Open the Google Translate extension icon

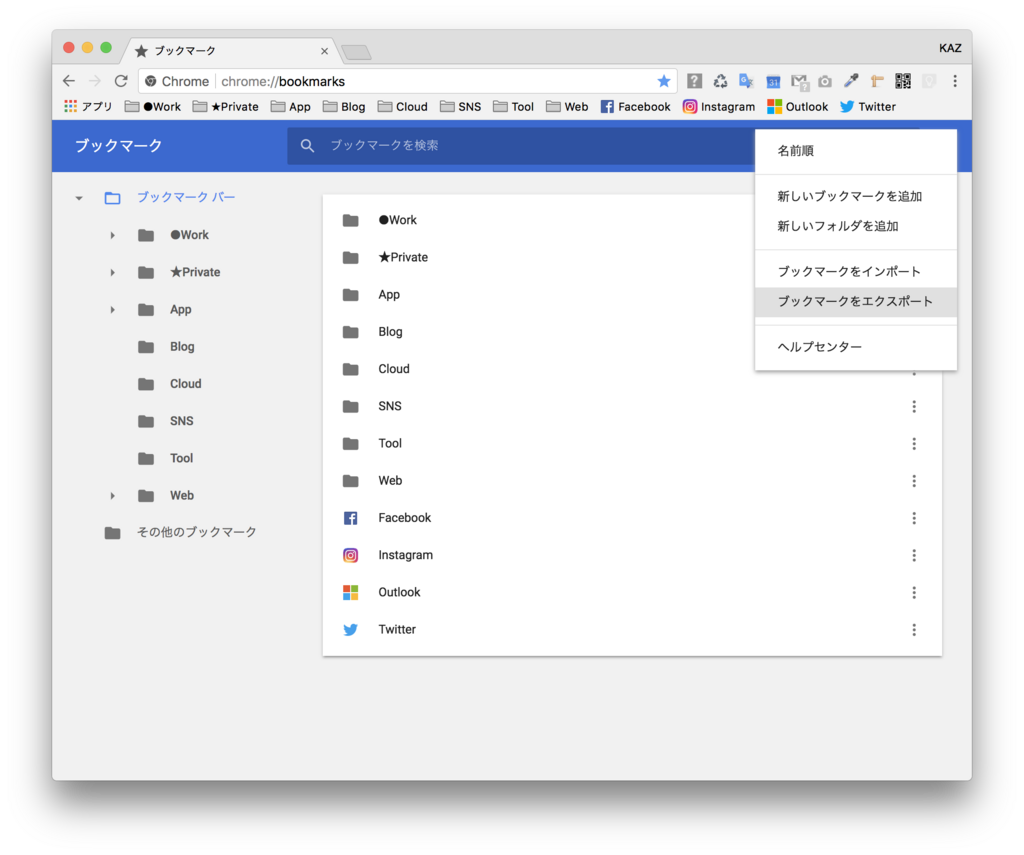(x=746, y=81)
